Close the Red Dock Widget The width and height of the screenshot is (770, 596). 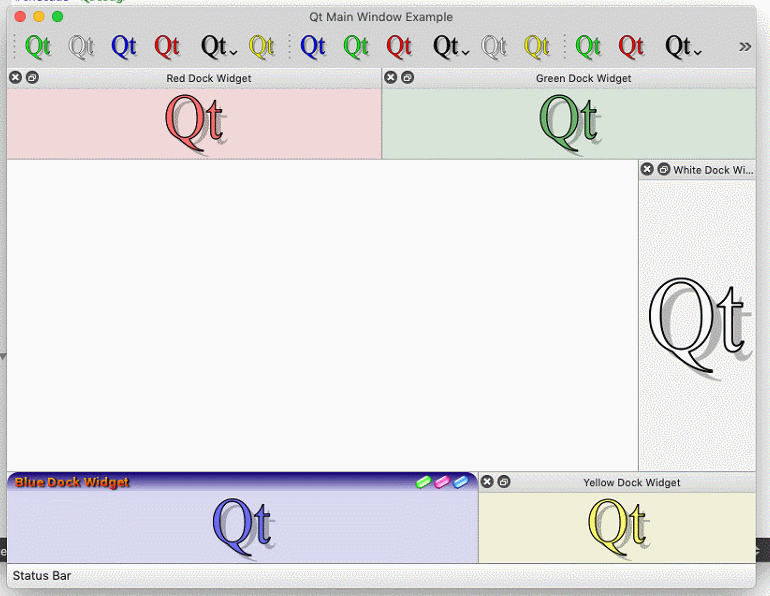pyautogui.click(x=16, y=78)
